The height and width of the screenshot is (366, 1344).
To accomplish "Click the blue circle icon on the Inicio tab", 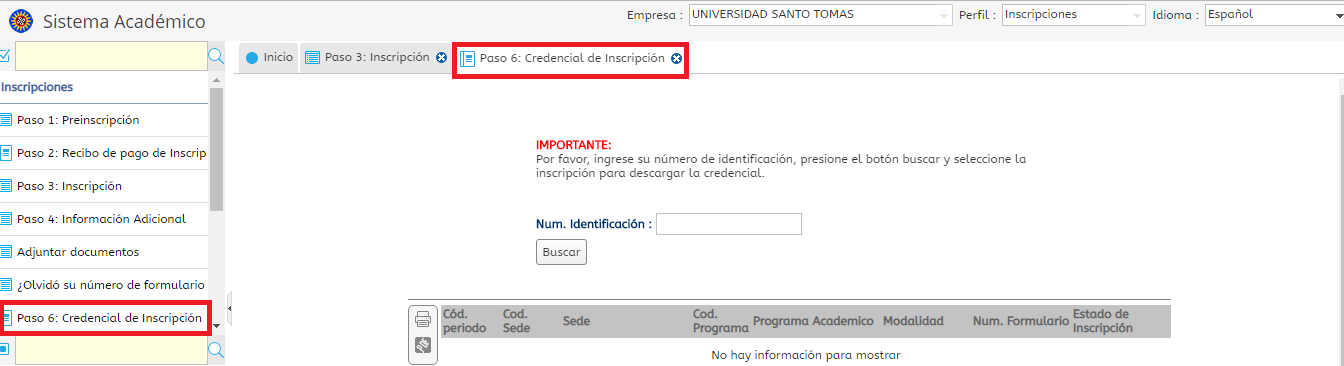I will [252, 58].
